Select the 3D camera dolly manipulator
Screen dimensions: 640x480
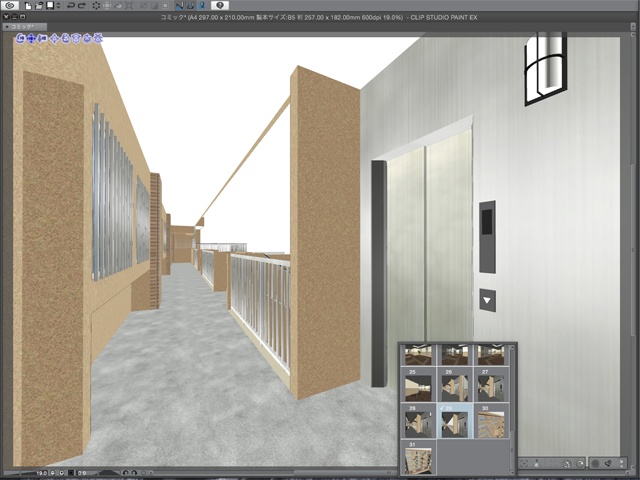tap(42, 39)
